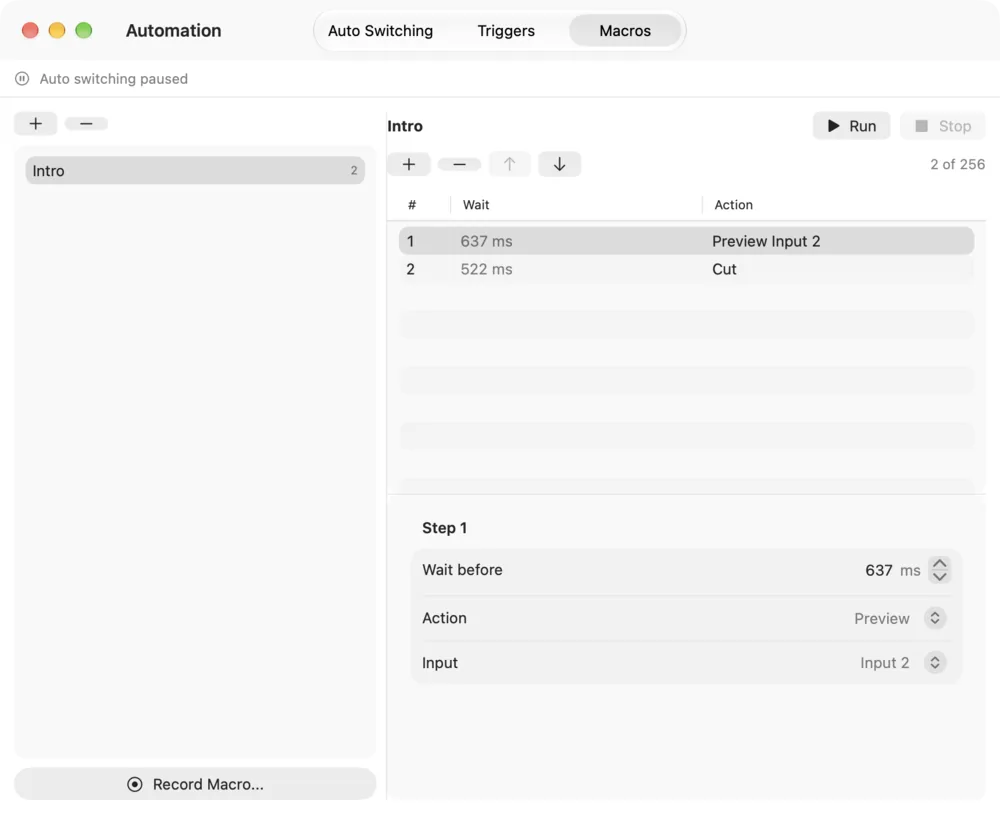Add a new macro to the list

pyautogui.click(x=36, y=124)
